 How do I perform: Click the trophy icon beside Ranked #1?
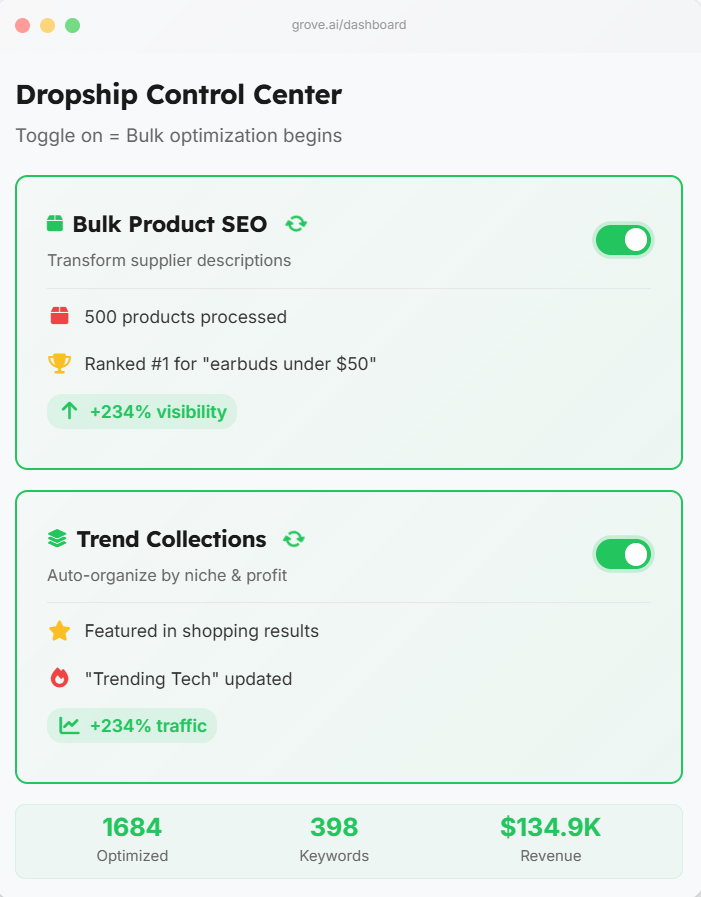click(60, 364)
